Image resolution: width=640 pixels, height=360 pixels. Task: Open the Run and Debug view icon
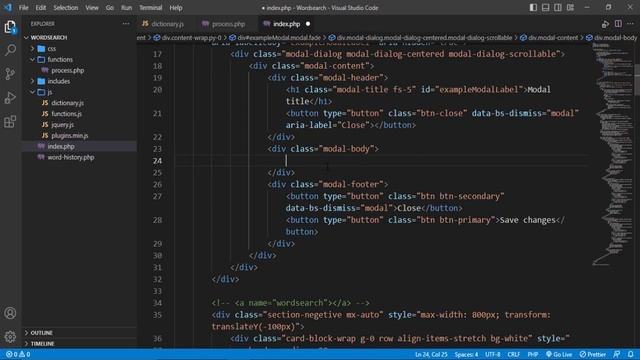[x=10, y=98]
